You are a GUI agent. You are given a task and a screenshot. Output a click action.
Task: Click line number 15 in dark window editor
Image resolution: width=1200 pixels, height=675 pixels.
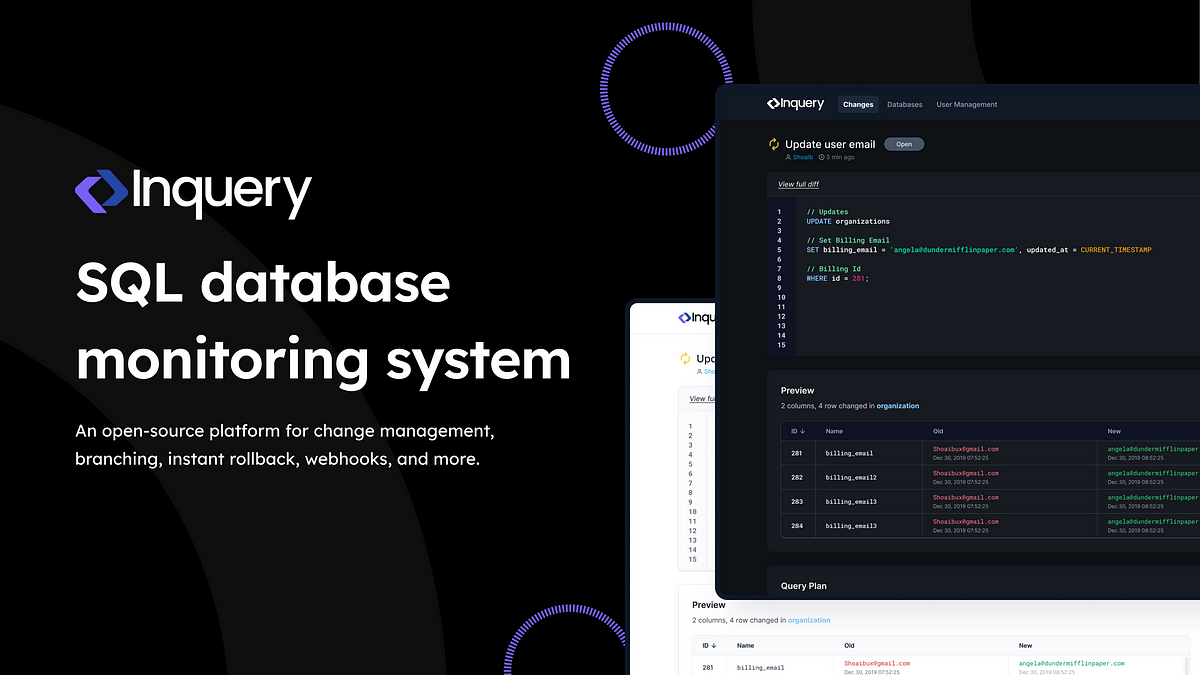(781, 345)
